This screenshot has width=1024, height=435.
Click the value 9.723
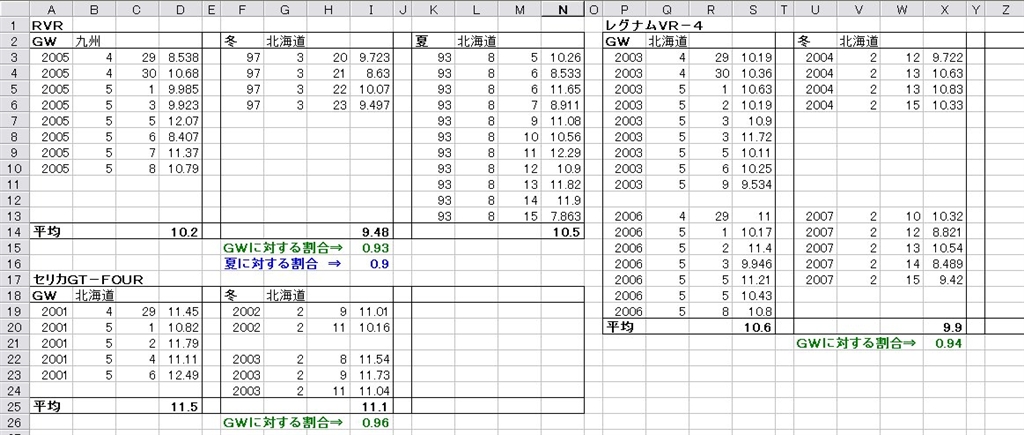pyautogui.click(x=374, y=57)
